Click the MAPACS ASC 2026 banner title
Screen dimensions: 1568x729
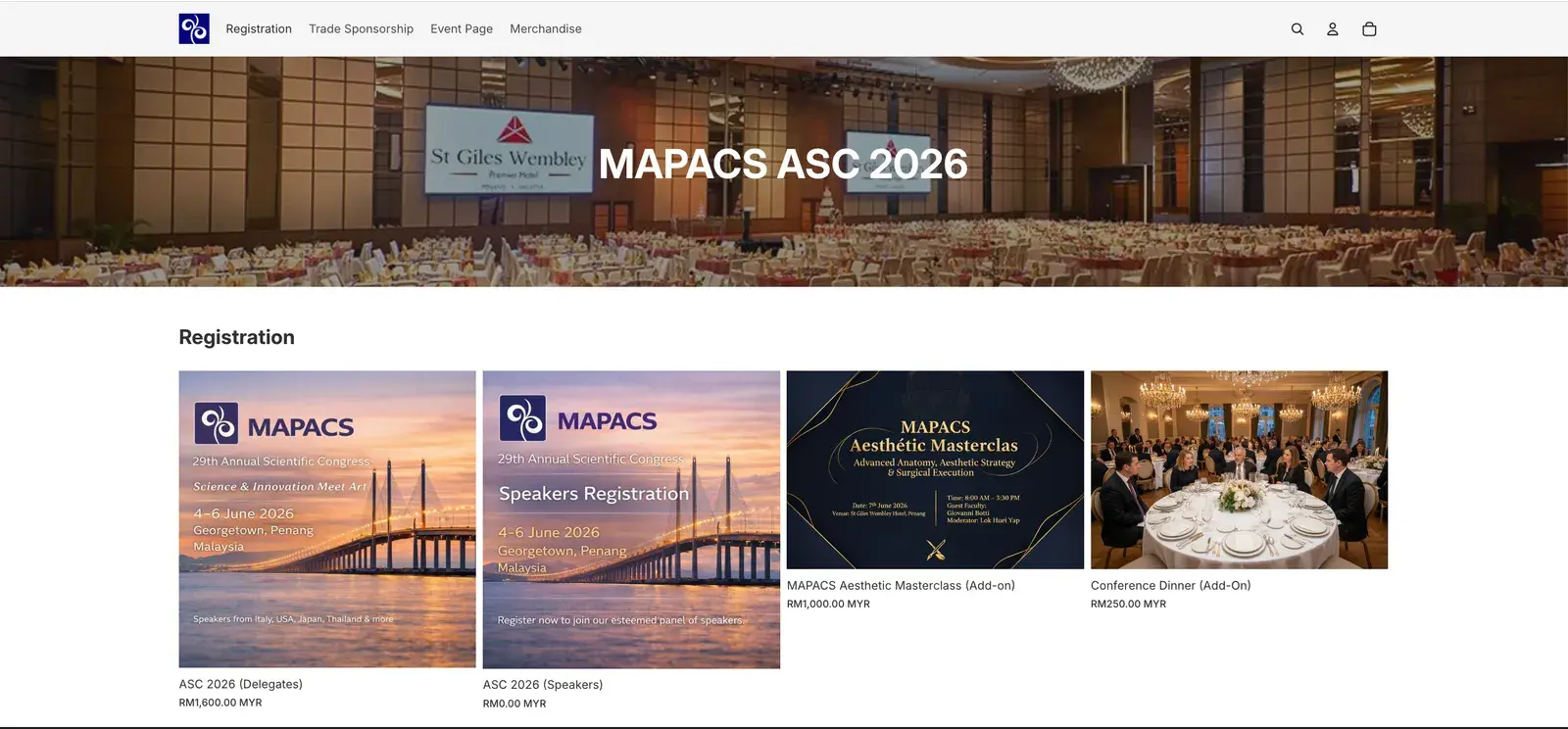click(x=783, y=165)
